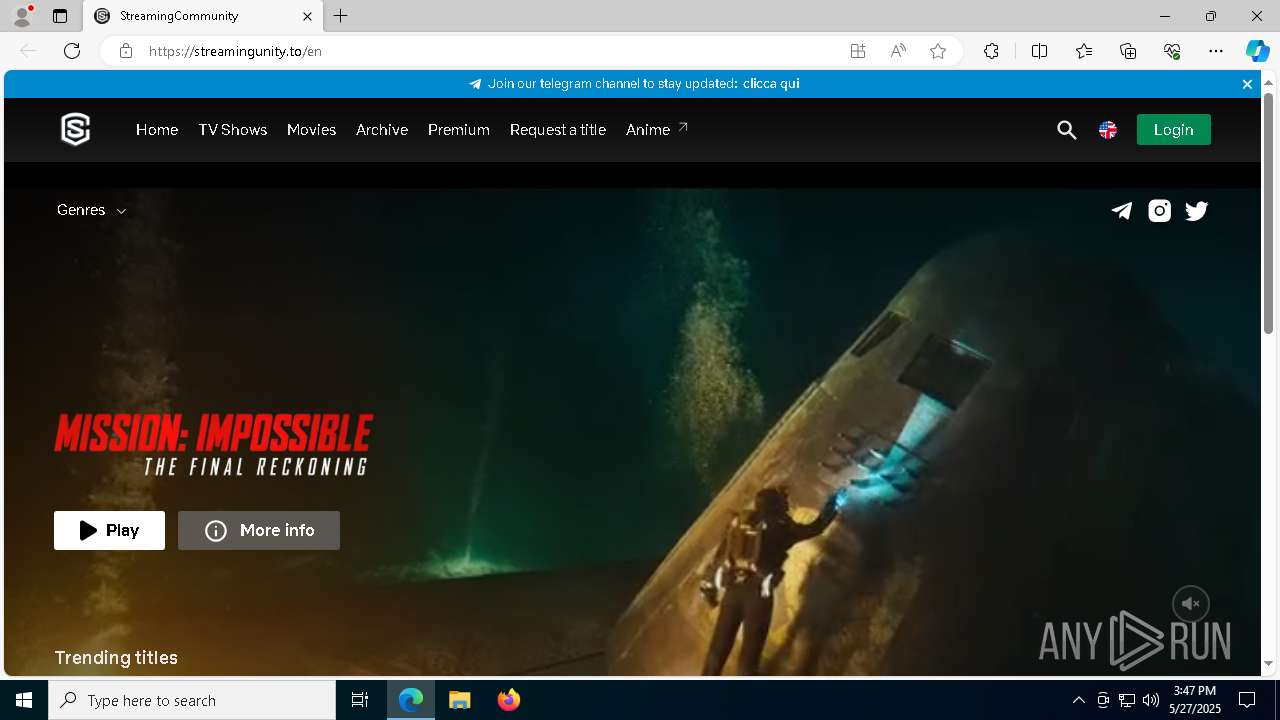1280x720 pixels.
Task: Click the scrollbar down arrow
Action: 1269,664
